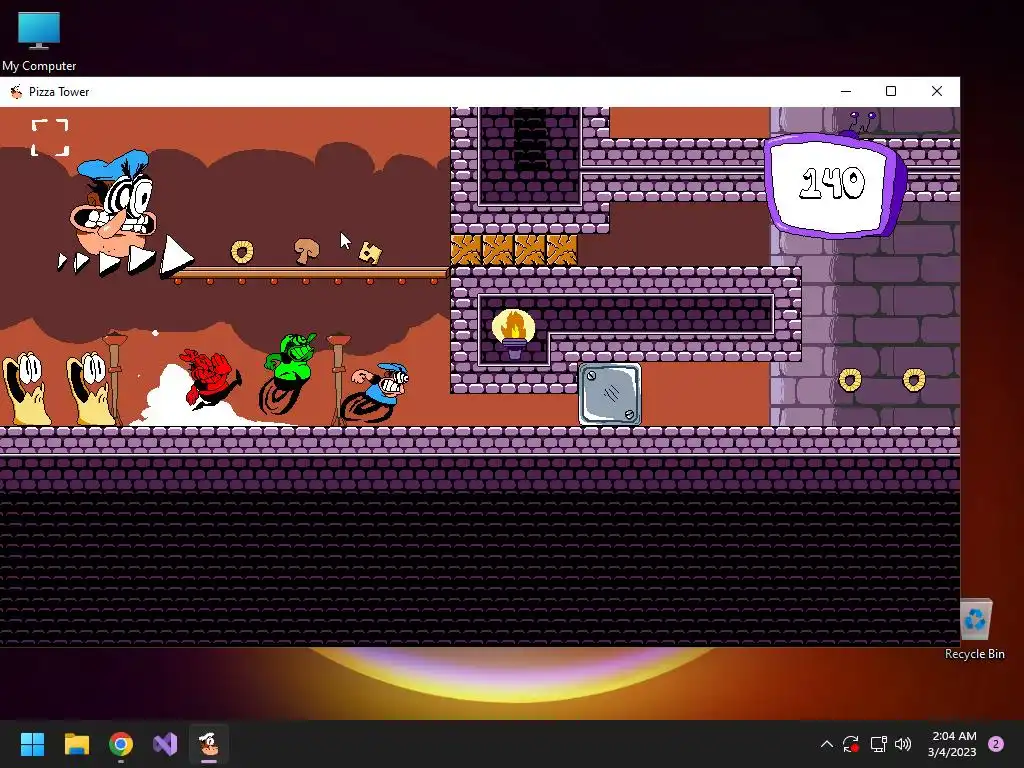The image size is (1024, 768).
Task: Click the first cracked orange breakable block
Action: tap(466, 250)
